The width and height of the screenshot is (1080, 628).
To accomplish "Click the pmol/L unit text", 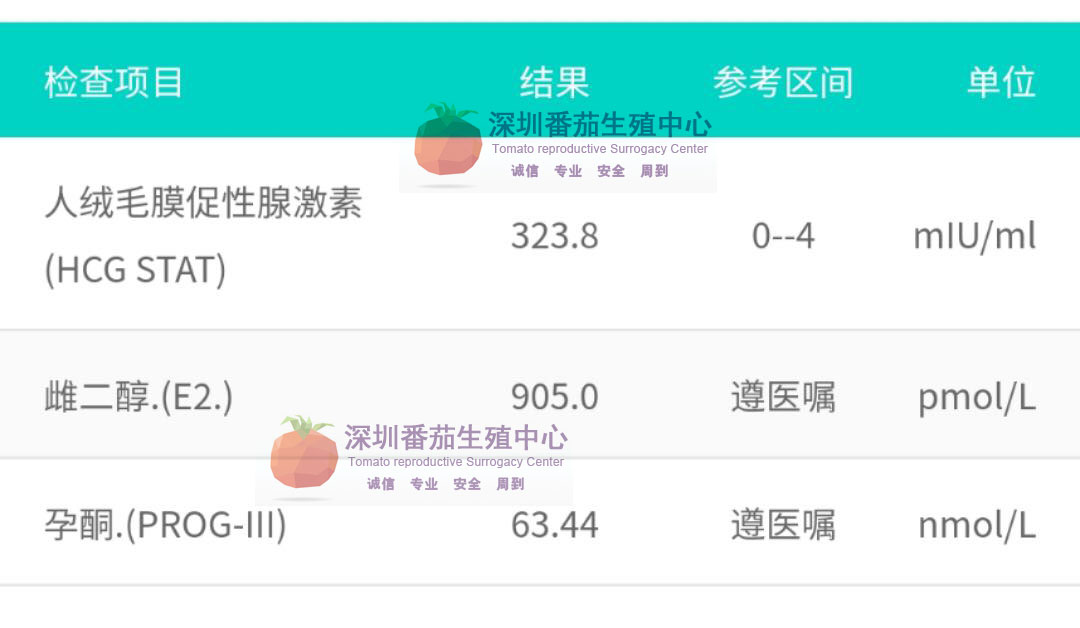I will point(977,398).
